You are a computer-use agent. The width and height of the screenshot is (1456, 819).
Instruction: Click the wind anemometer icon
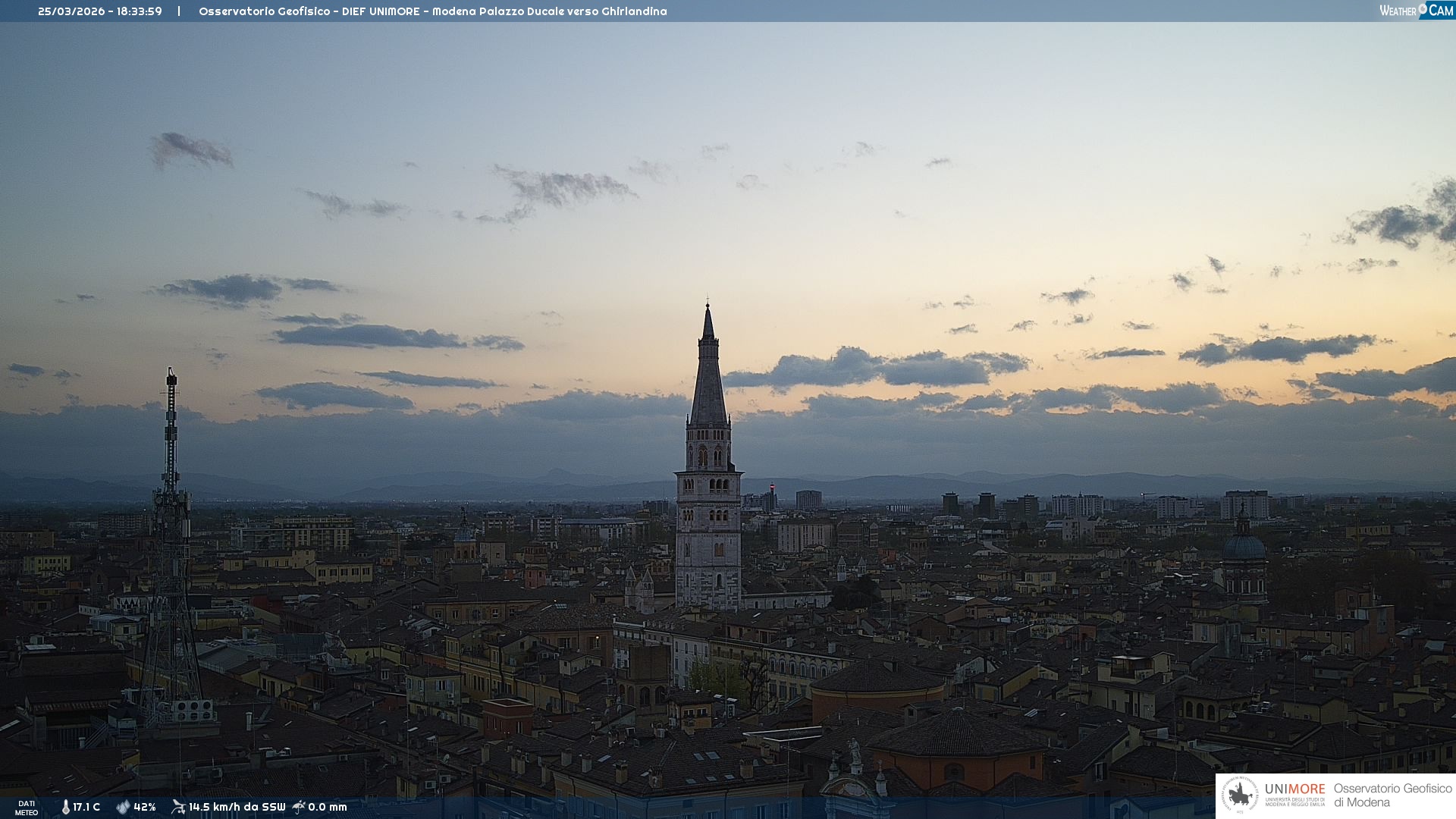coord(178,807)
